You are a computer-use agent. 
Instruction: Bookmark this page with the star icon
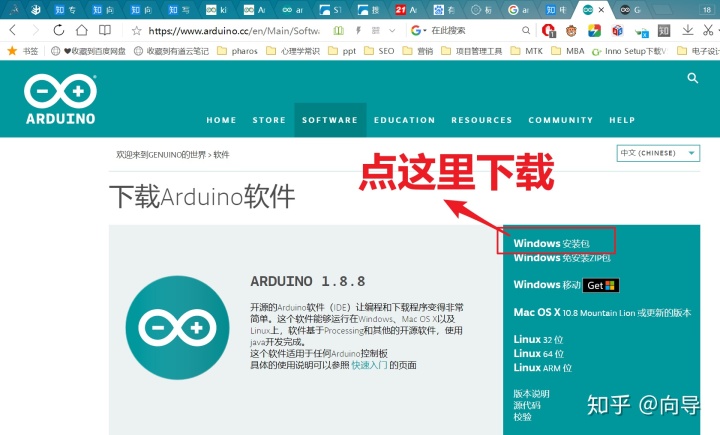[x=136, y=31]
